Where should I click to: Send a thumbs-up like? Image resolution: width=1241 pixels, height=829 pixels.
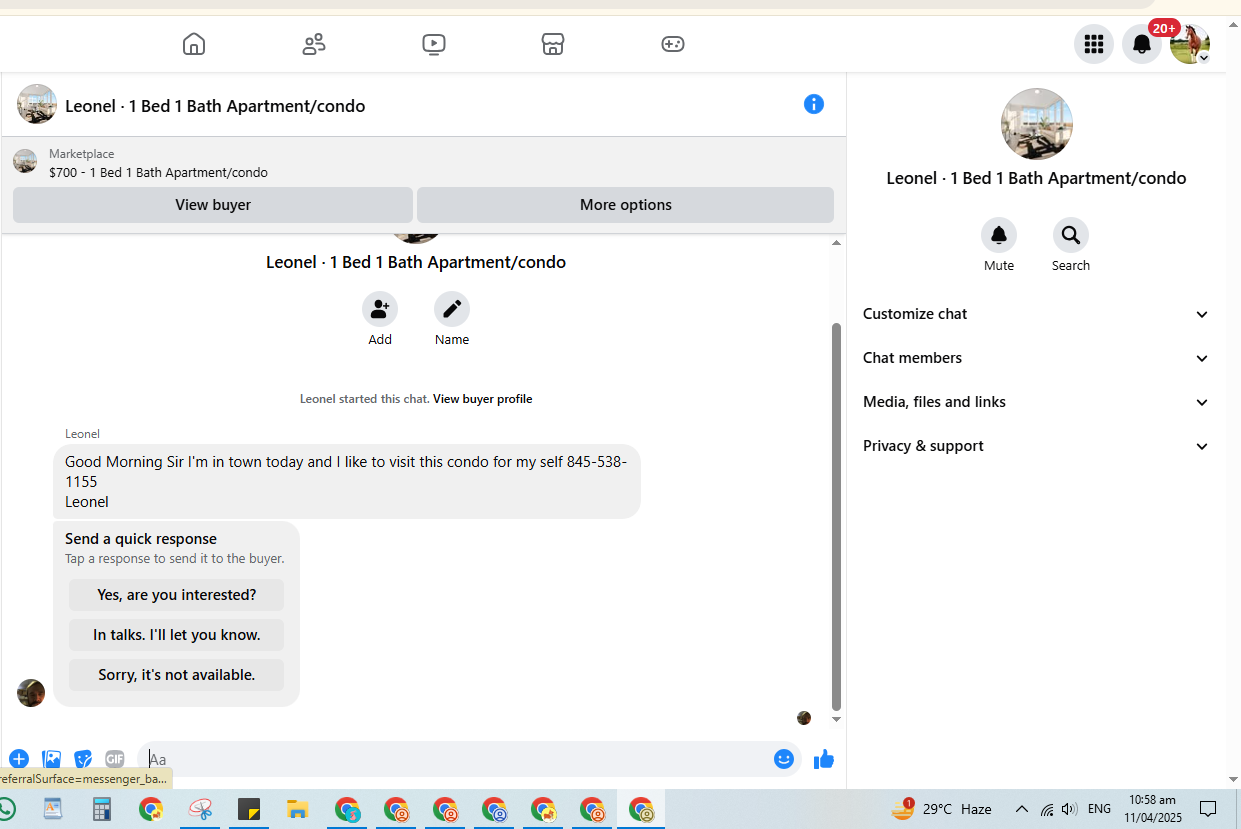tap(824, 759)
